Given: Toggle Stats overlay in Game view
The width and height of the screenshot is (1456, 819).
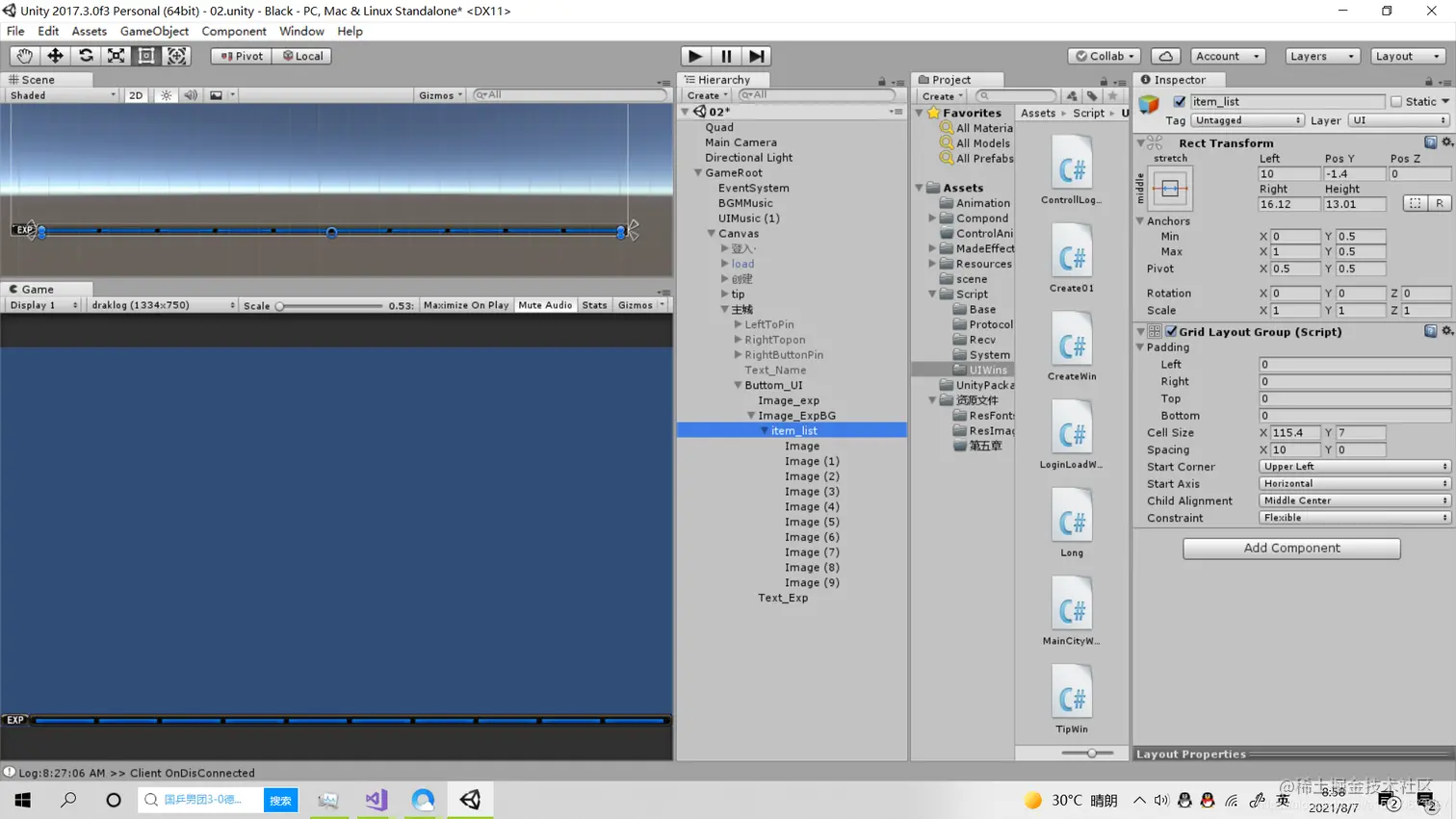Looking at the screenshot, I should (595, 305).
